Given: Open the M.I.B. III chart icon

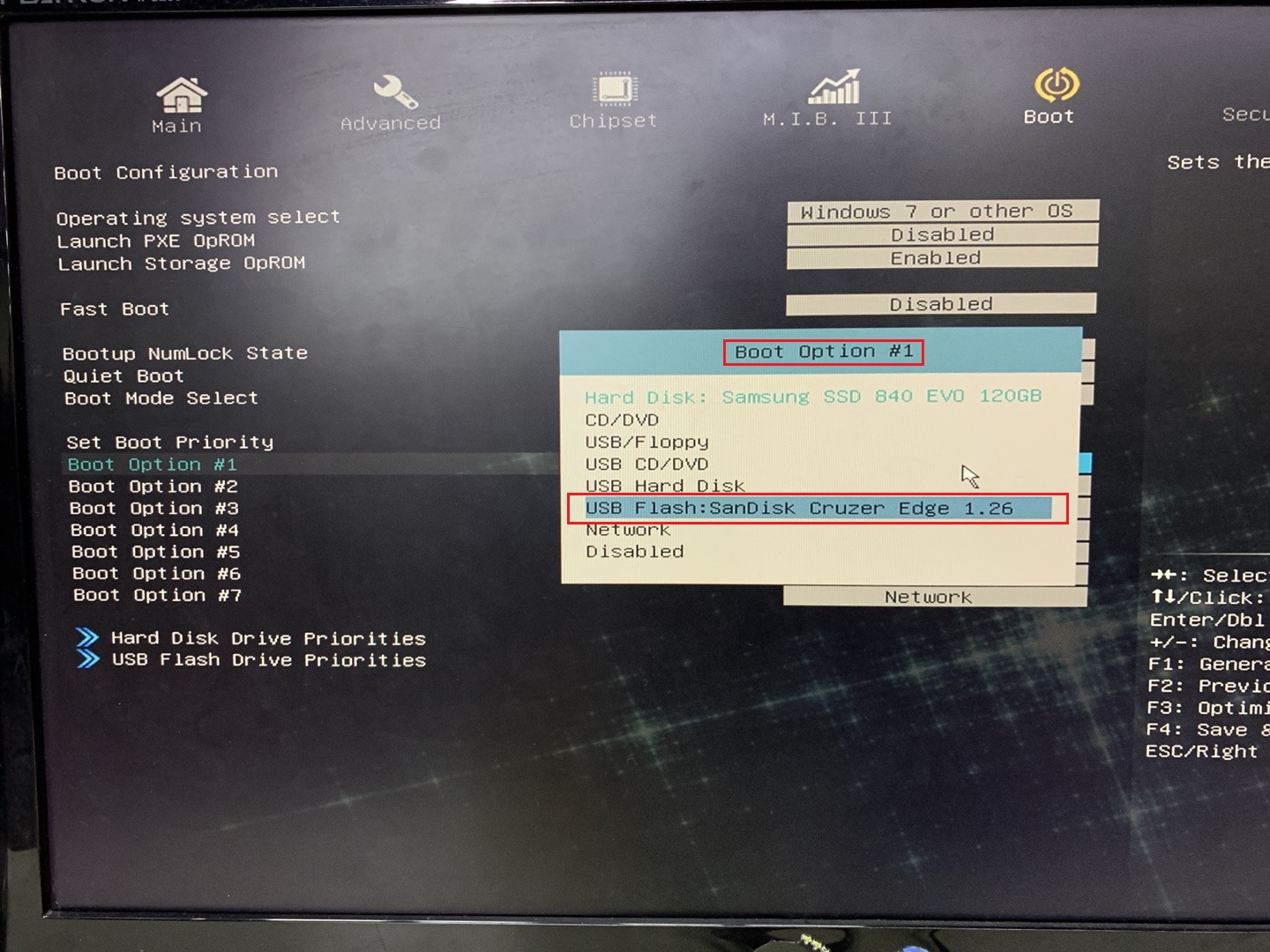Looking at the screenshot, I should [x=834, y=86].
